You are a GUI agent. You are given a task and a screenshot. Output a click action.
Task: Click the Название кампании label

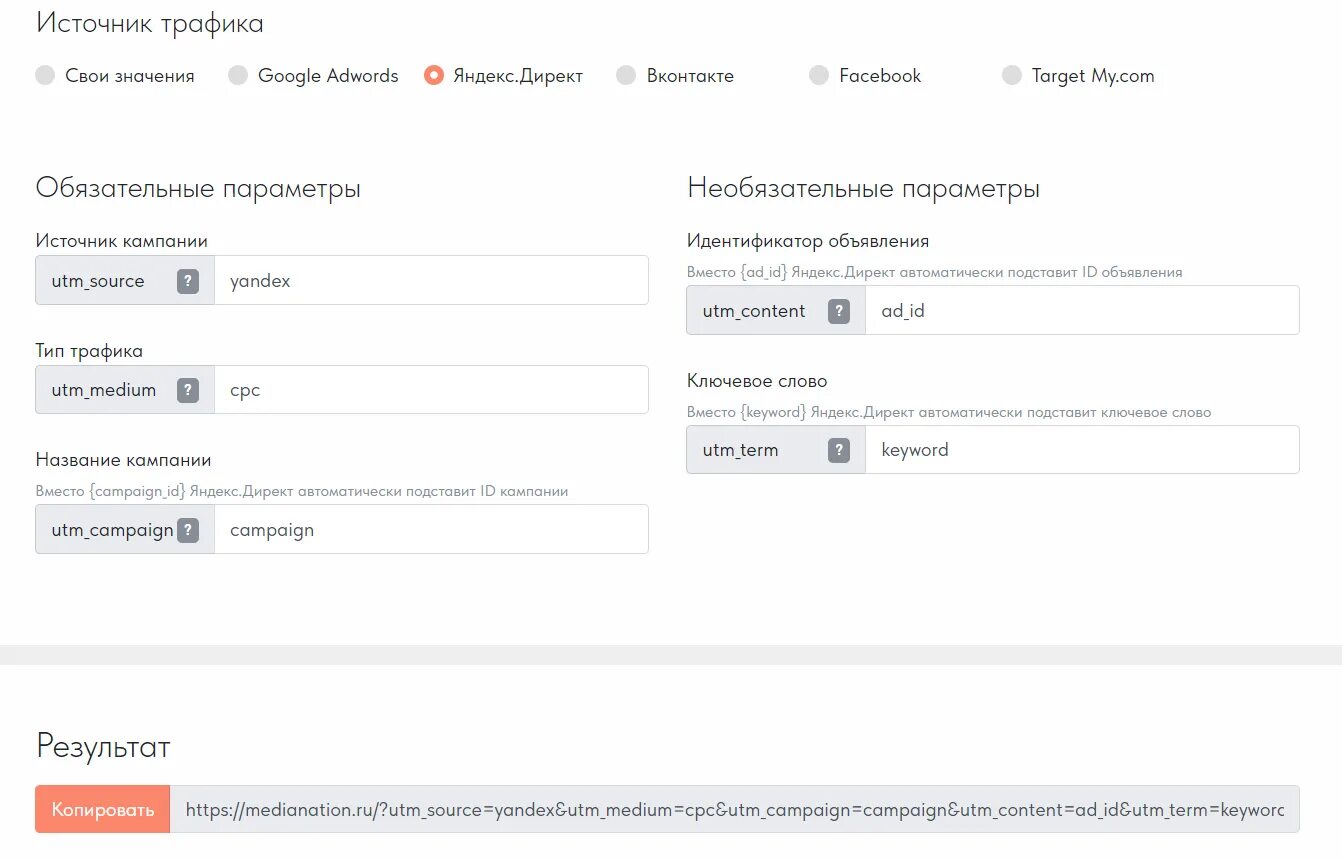(x=124, y=460)
